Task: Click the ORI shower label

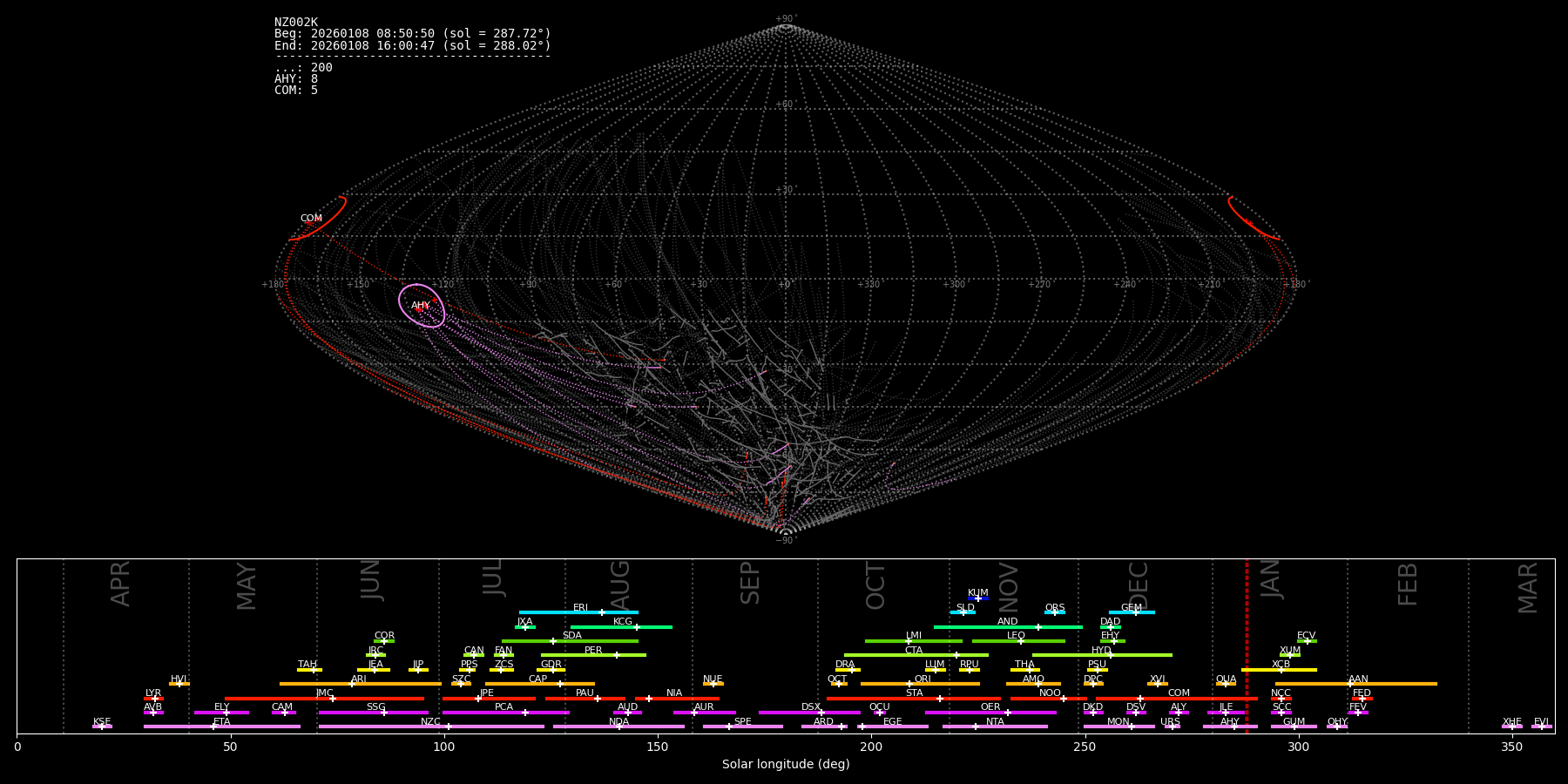Action: pos(923,679)
